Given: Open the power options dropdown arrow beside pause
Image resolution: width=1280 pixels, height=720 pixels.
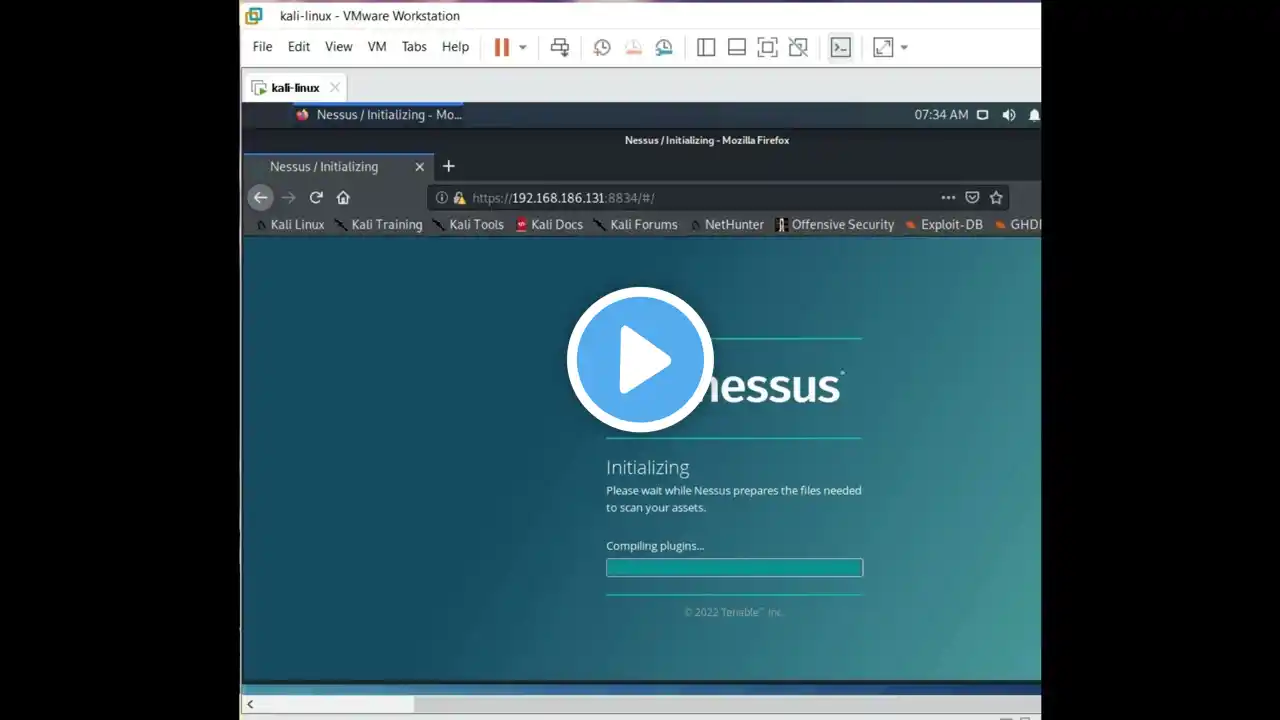Looking at the screenshot, I should pos(522,48).
